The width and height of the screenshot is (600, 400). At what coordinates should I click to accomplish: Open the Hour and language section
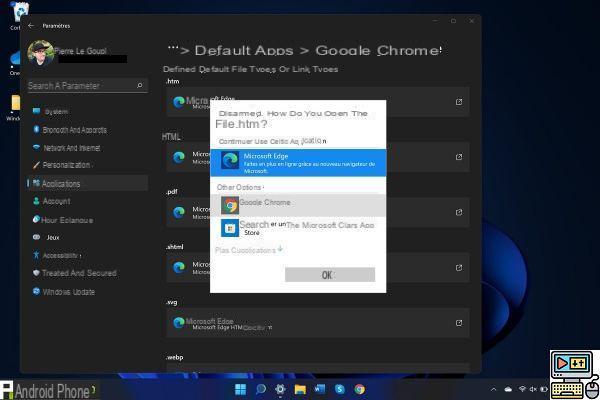pos(88,220)
